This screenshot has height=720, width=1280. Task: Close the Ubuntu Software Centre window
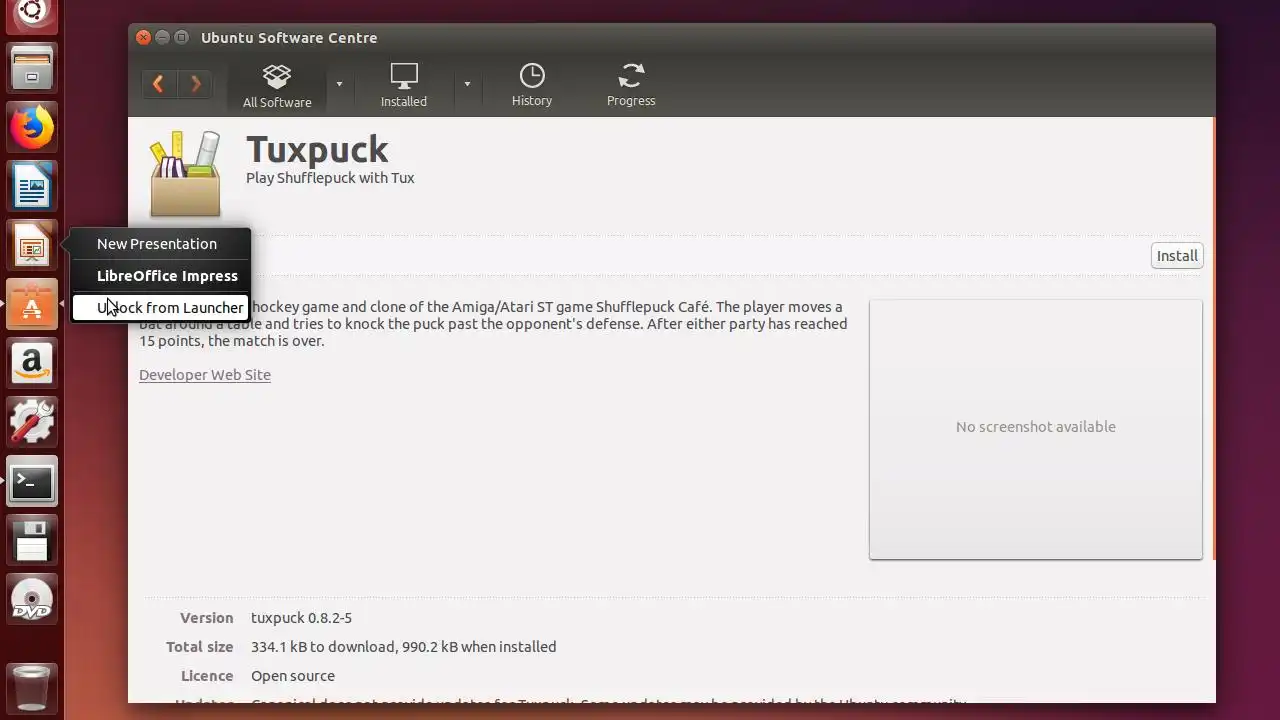tap(143, 37)
